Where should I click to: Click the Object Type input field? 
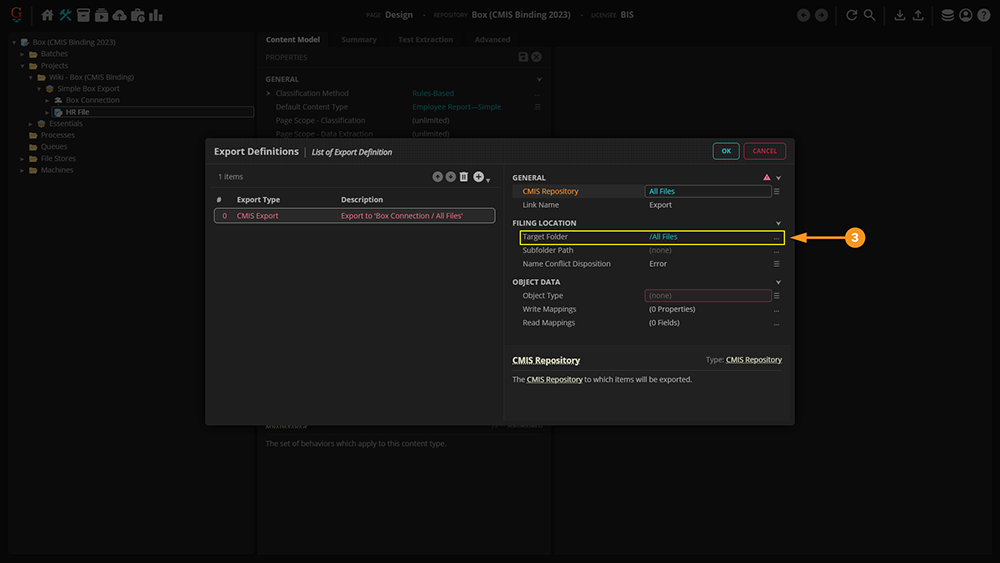click(x=708, y=296)
